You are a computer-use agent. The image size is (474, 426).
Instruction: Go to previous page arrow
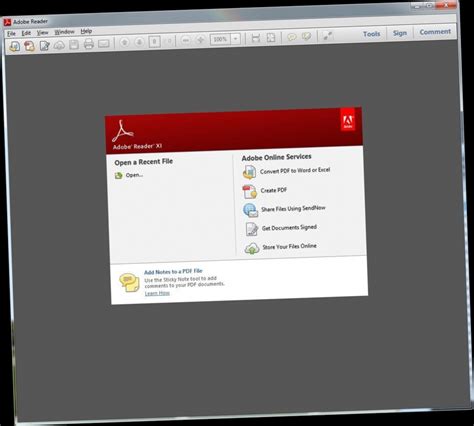pos(125,43)
